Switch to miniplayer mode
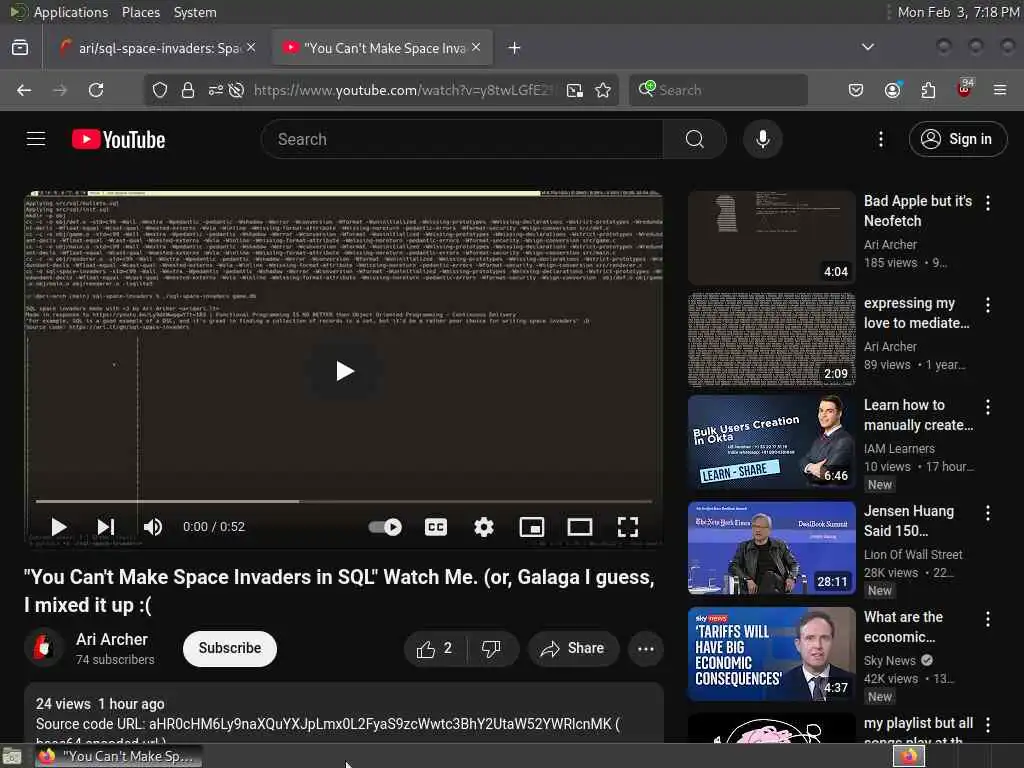The width and height of the screenshot is (1024, 768). tap(532, 526)
